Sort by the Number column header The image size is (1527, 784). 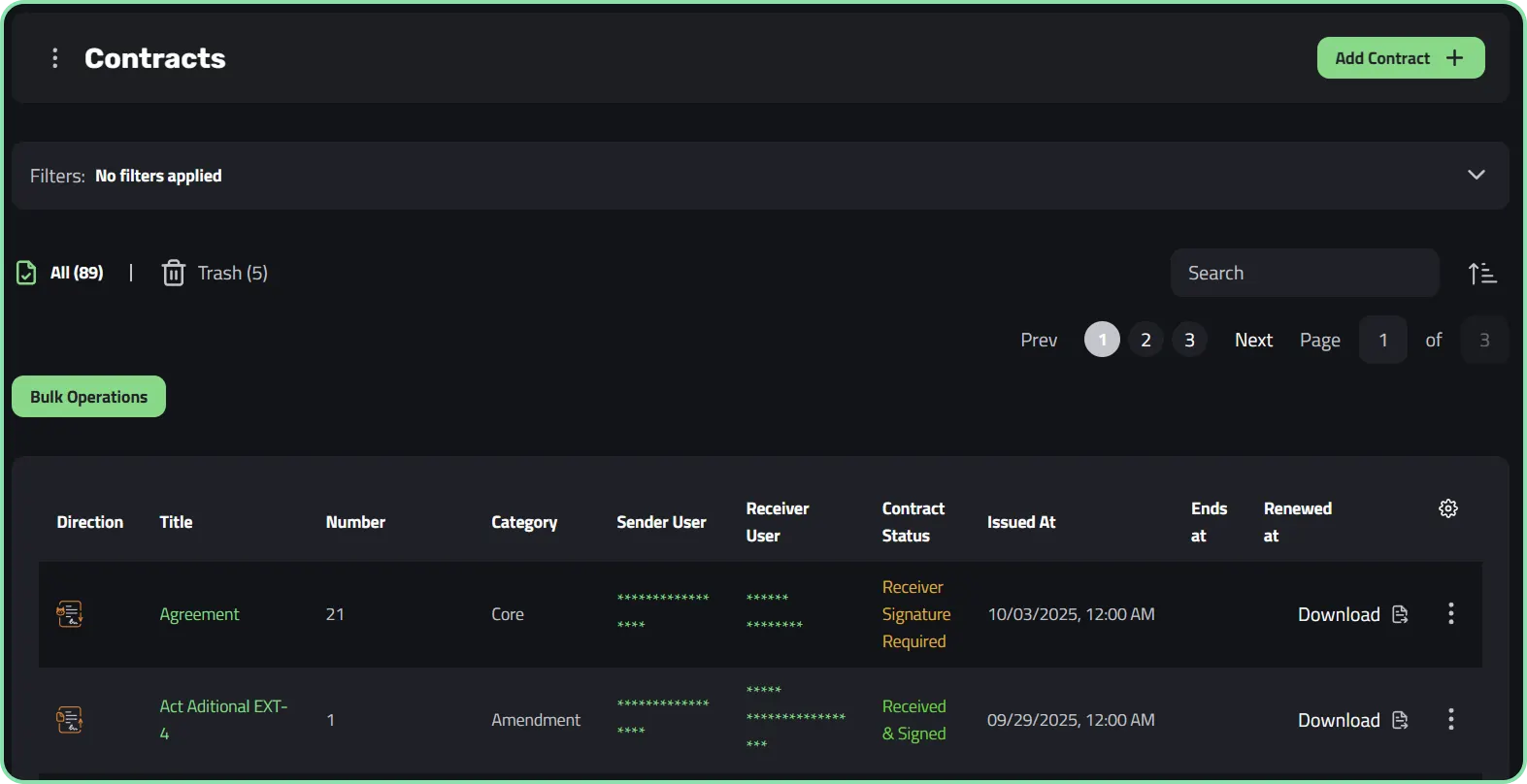[x=355, y=522]
